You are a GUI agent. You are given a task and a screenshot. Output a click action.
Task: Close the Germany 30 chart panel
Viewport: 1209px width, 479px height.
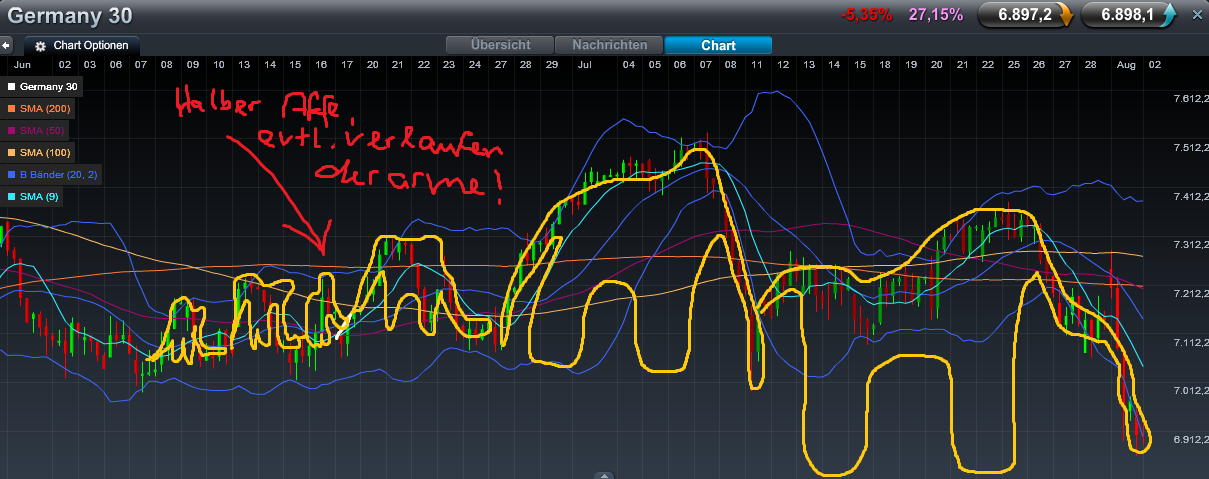(x=1197, y=15)
